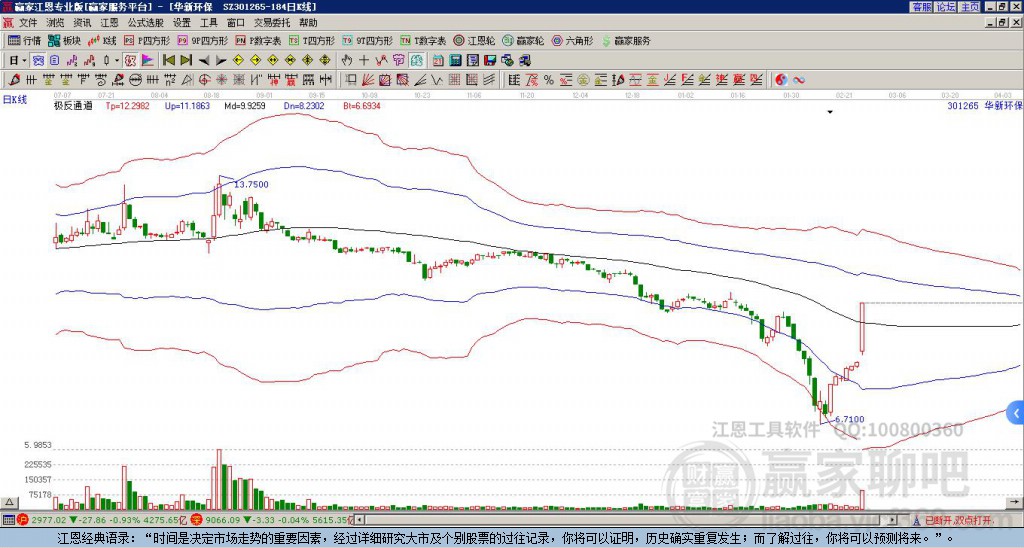This screenshot has height=548, width=1024.
Task: Open the 浏览 menu
Action: click(56, 23)
